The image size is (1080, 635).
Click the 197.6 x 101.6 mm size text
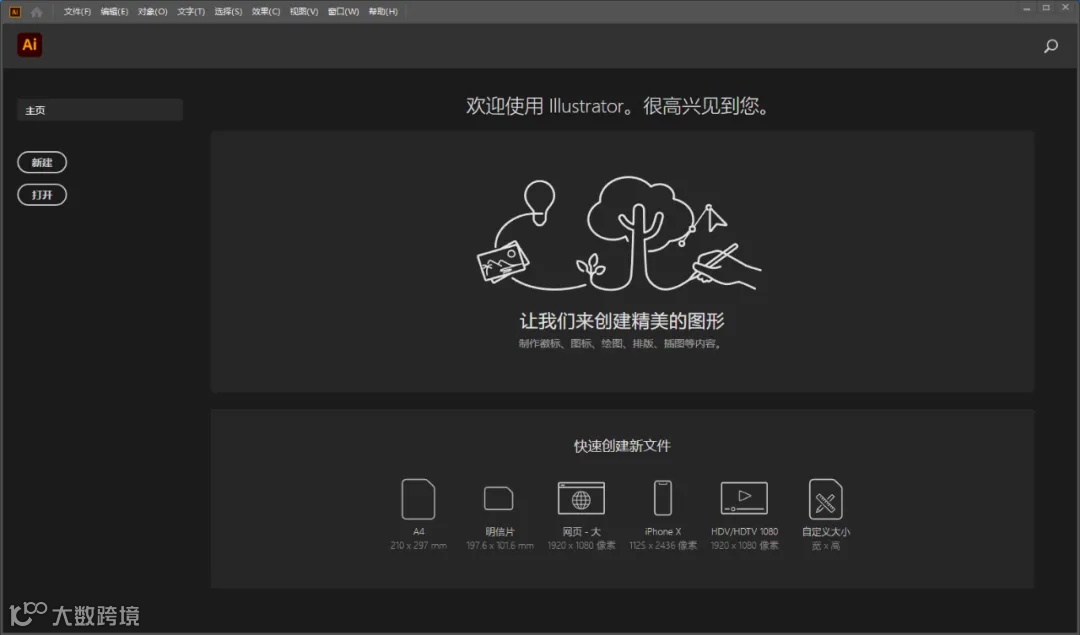pos(499,545)
